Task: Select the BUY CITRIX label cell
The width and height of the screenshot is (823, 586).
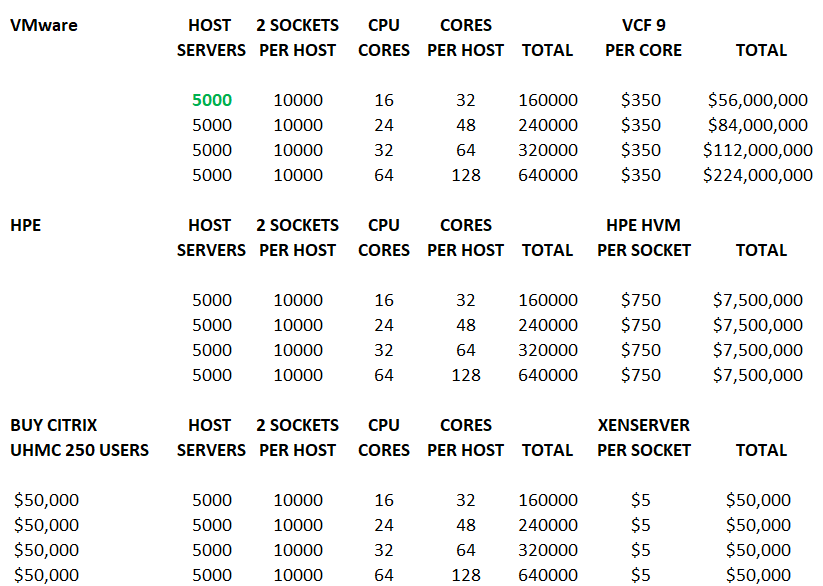Action: (54, 425)
